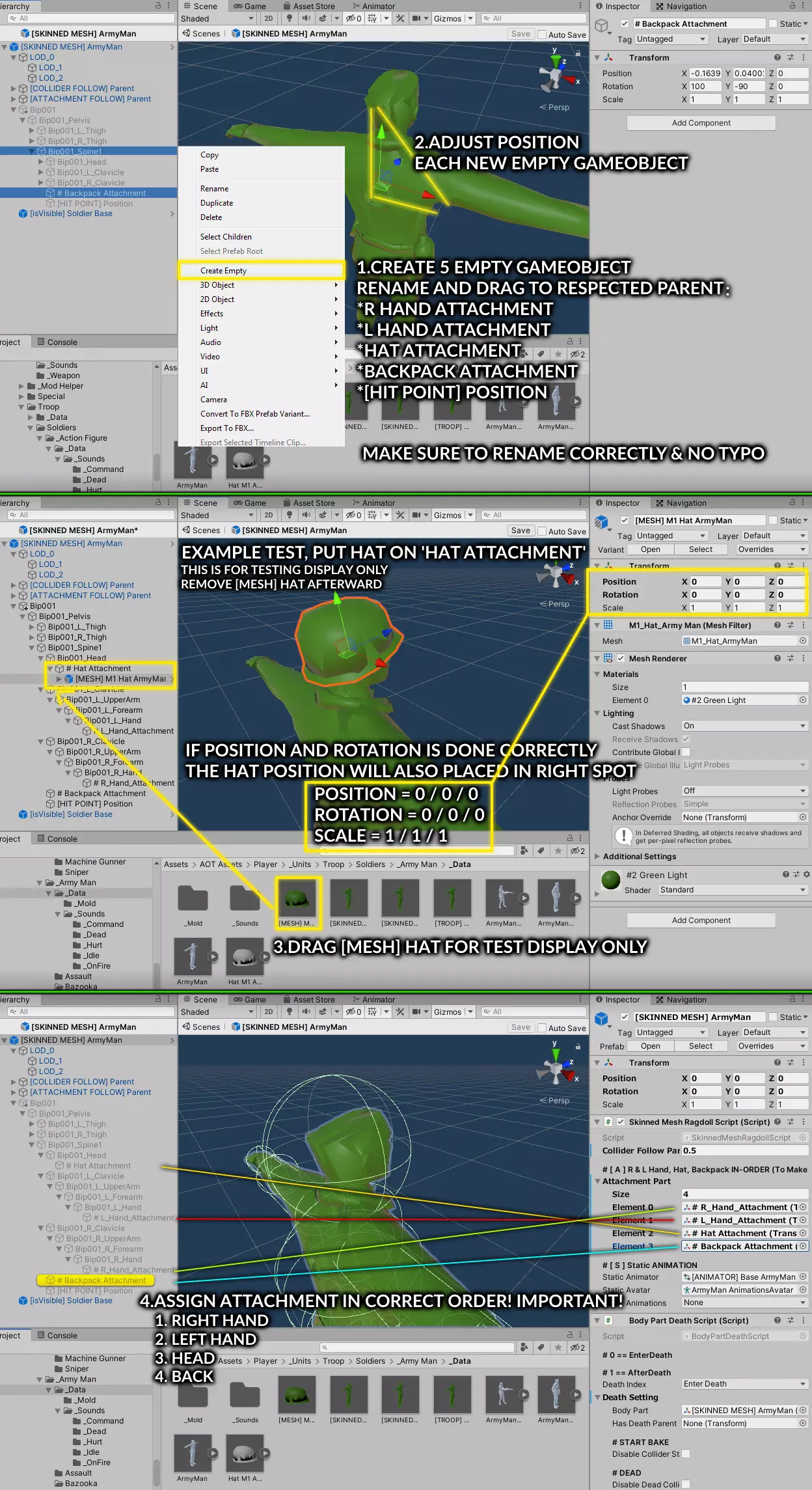Choose Select Children in the context menu
Screen dimensions: 812x1490
[x=262, y=237]
